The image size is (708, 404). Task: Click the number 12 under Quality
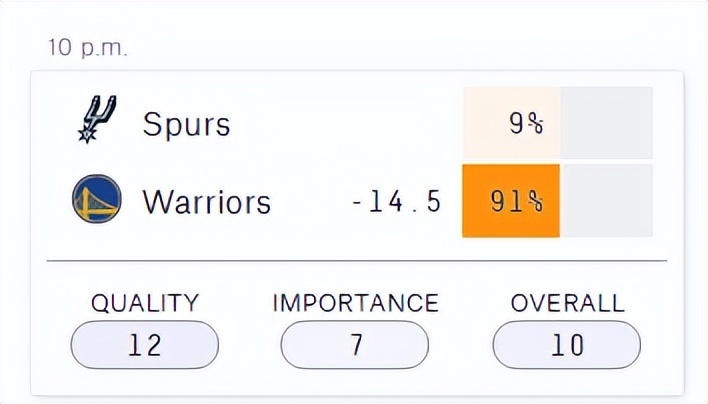click(145, 345)
